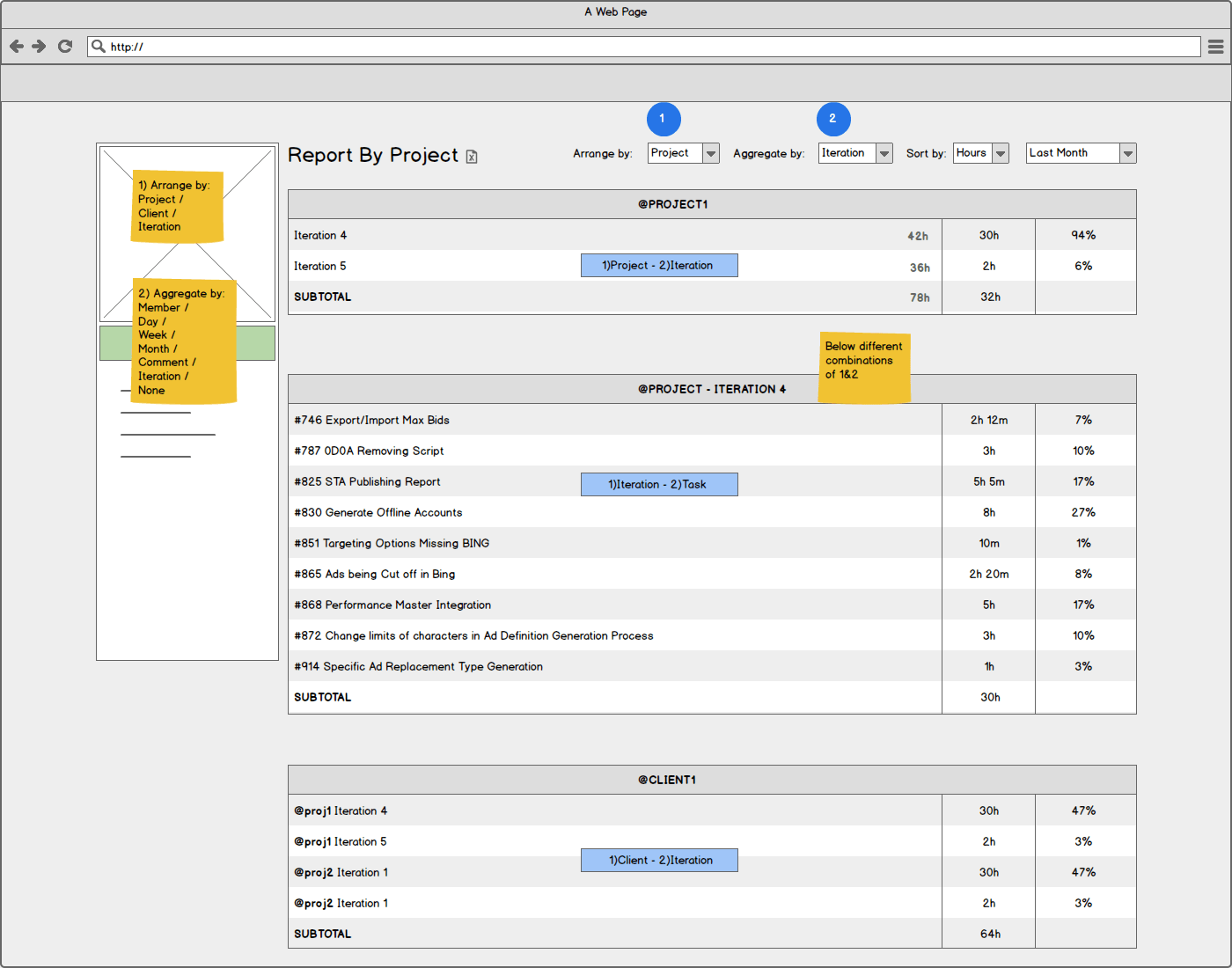This screenshot has height=968, width=1232.
Task: Click the 1h duration for task #914
Action: point(989,666)
